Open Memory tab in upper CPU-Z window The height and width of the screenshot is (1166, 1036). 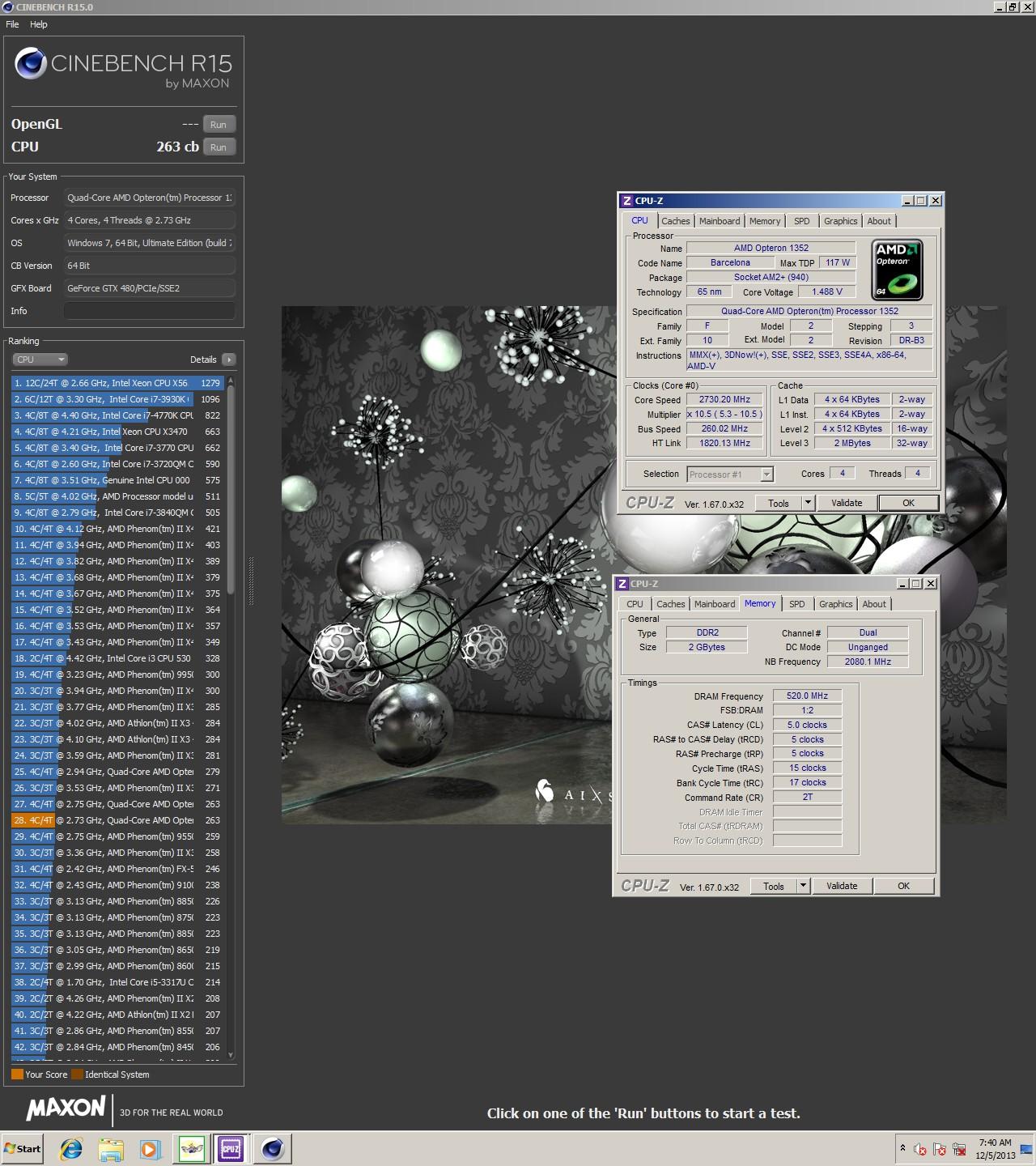(x=765, y=221)
